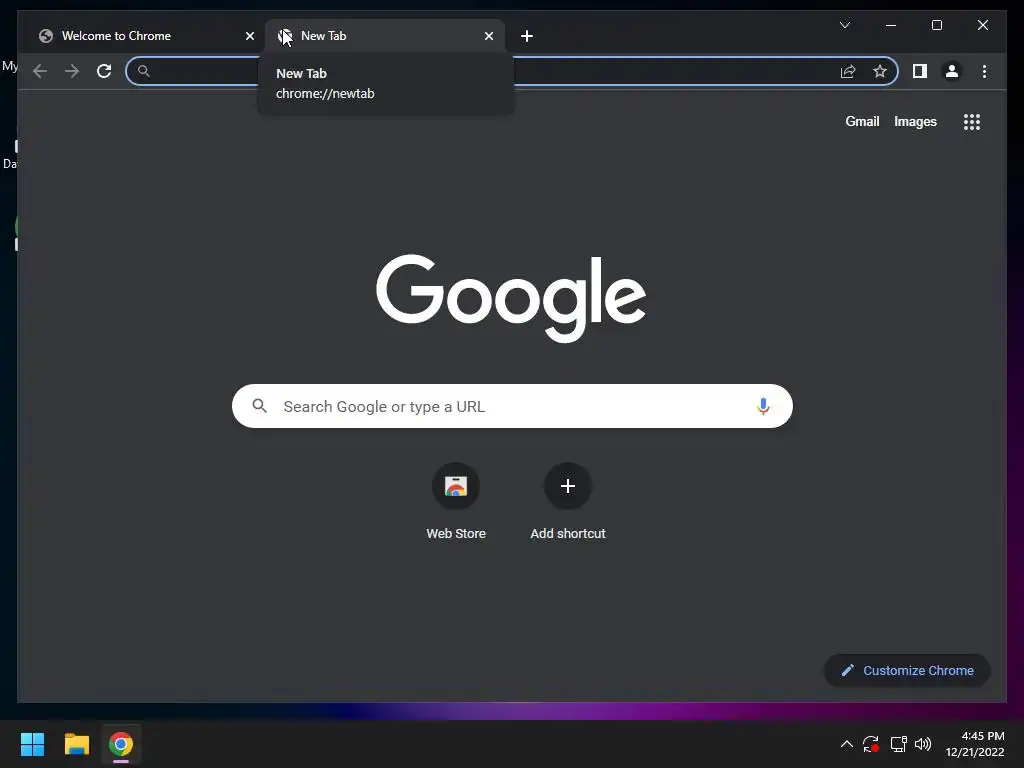Click Customize Chrome button
The width and height of the screenshot is (1024, 768).
coord(907,671)
